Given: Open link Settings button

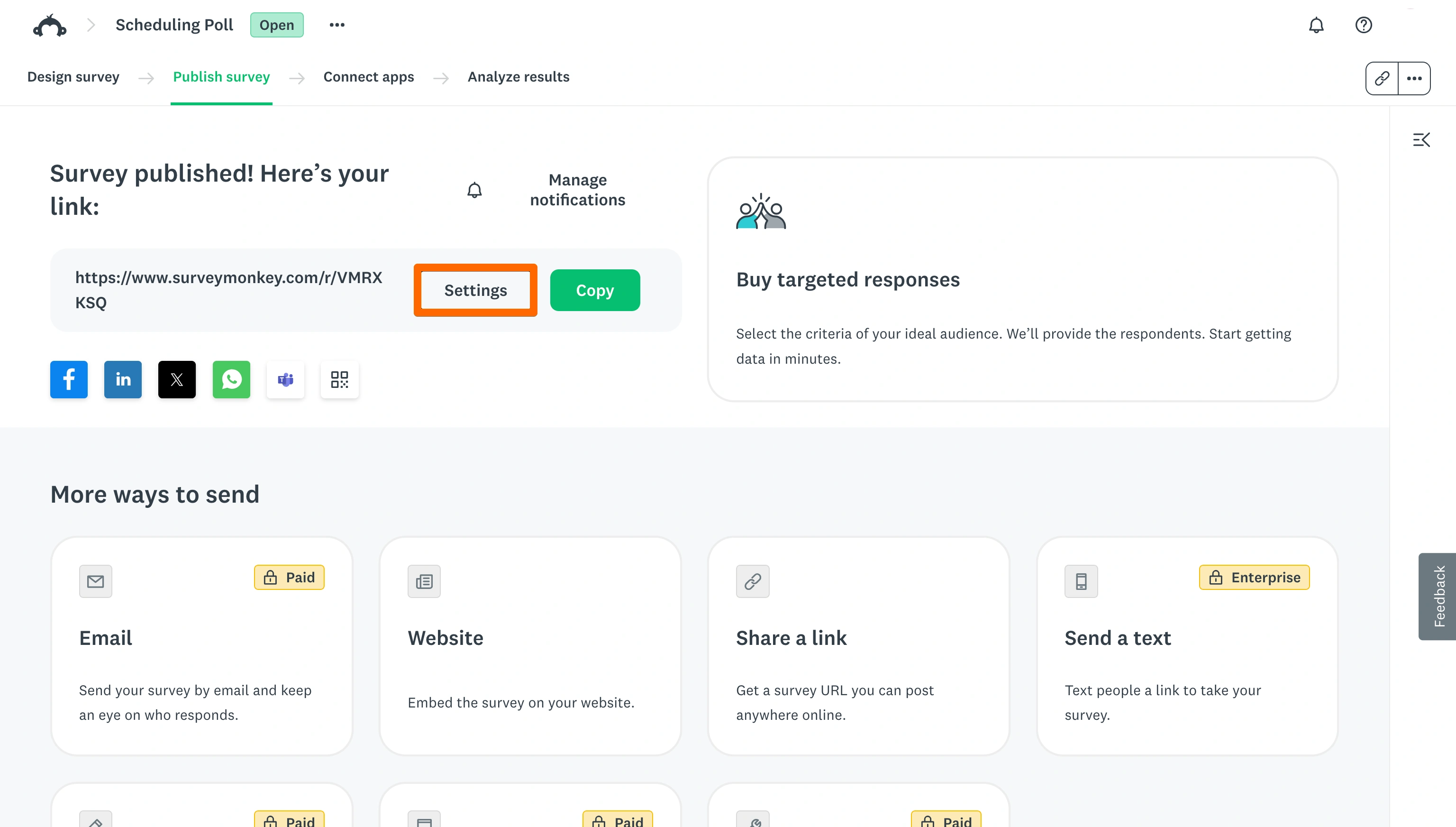Looking at the screenshot, I should 476,290.
